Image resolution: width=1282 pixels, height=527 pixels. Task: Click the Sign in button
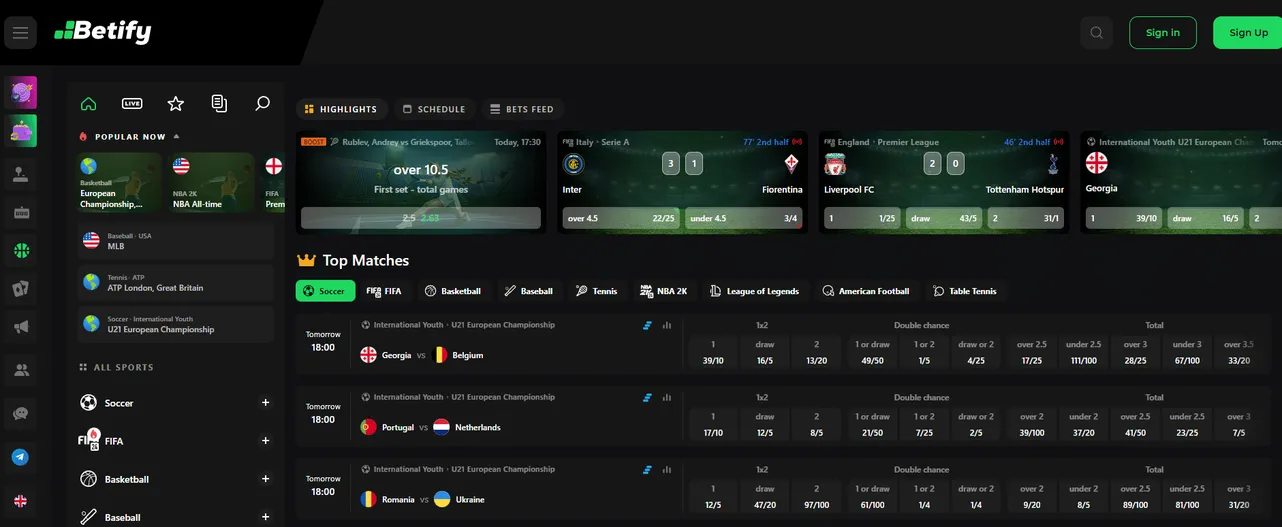pos(1162,33)
